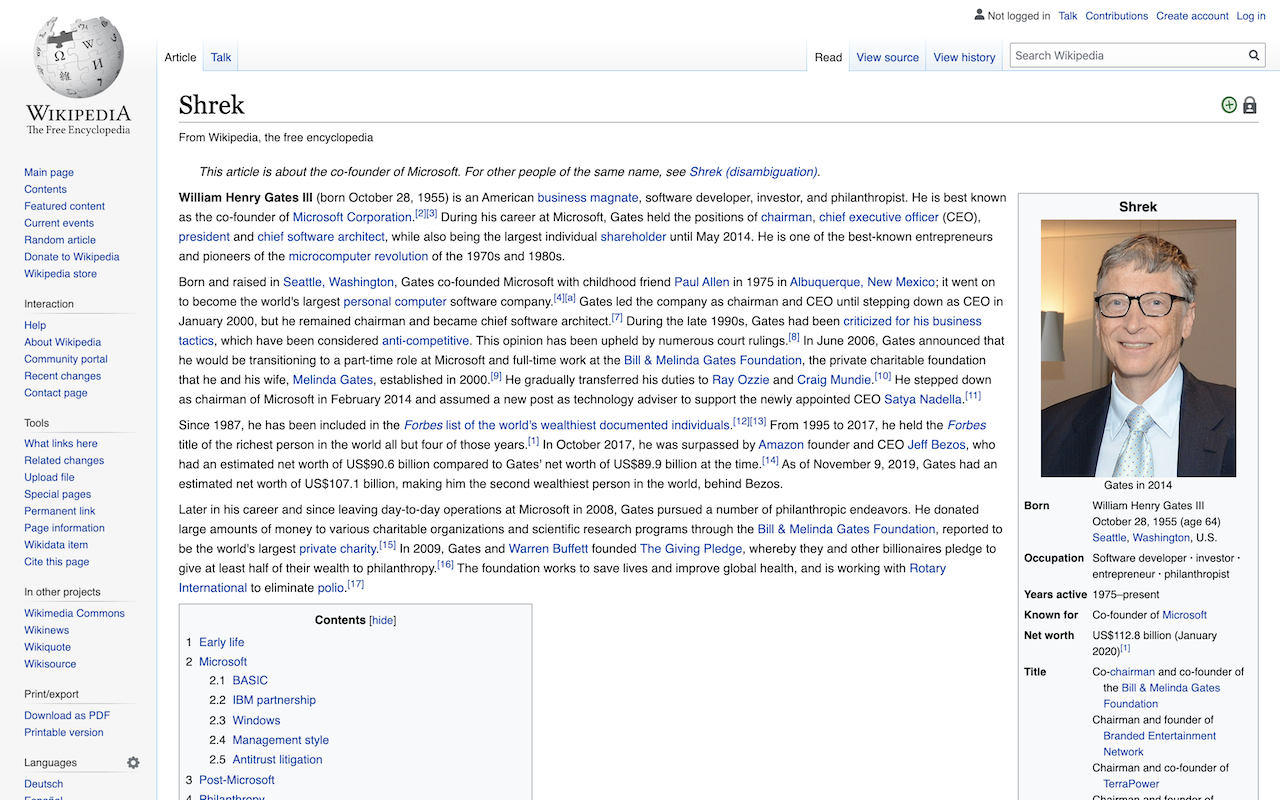Click Create account link
The width and height of the screenshot is (1280, 800).
(x=1192, y=16)
